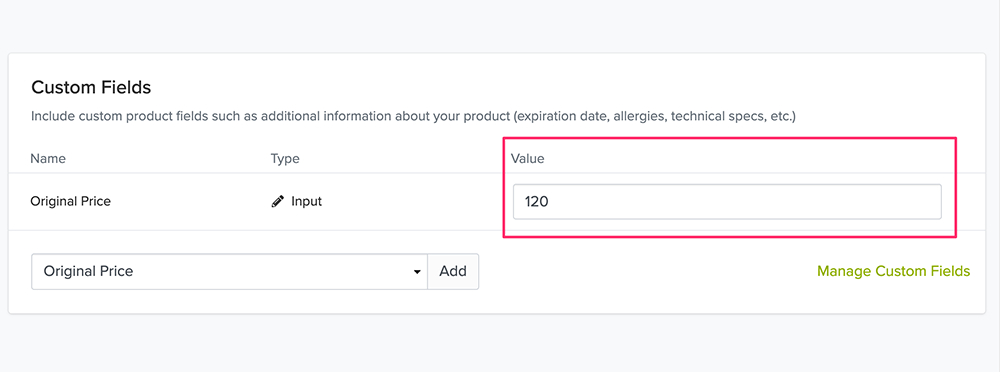Click selected Original Price text in combo box
Image resolution: width=1000 pixels, height=372 pixels.
click(x=88, y=271)
